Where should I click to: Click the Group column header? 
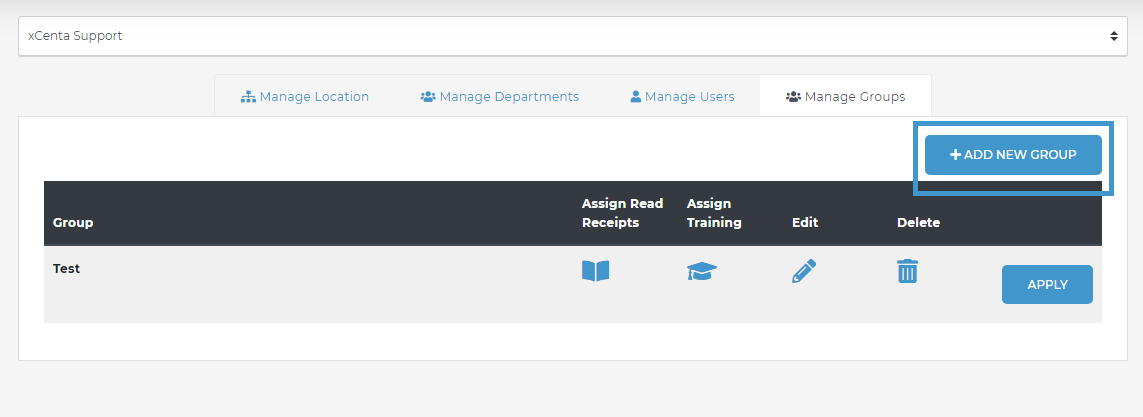pos(73,222)
